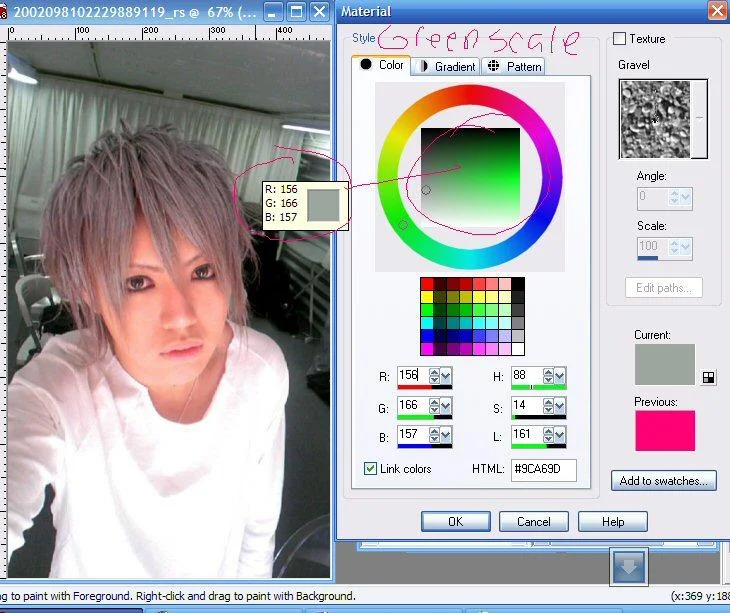The image size is (730, 613).
Task: Click the blue down-arrow button below the dialog
Action: pos(629,566)
